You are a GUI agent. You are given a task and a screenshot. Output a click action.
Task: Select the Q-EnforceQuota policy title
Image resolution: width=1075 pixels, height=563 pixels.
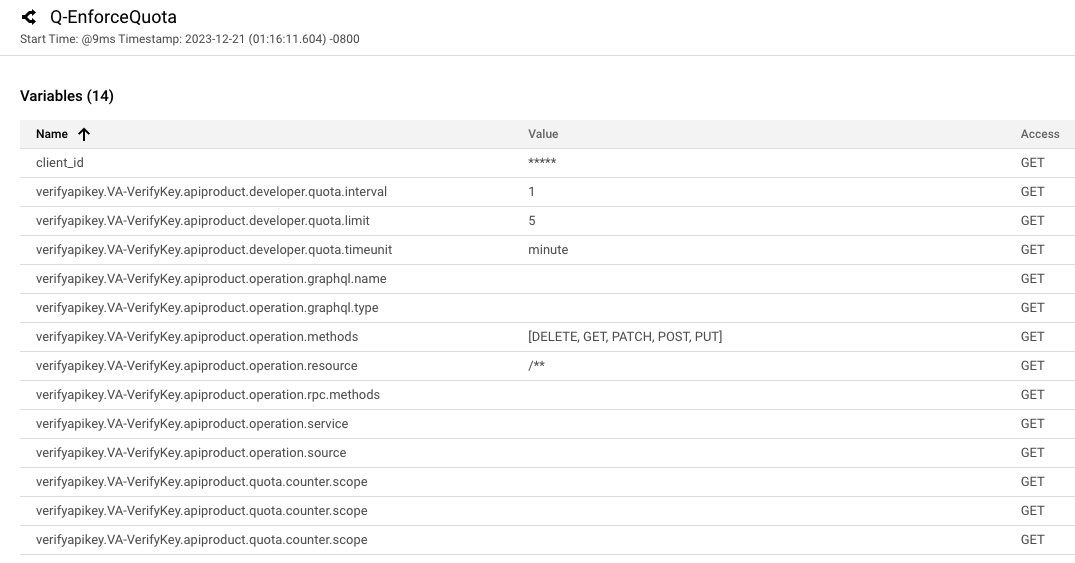(x=113, y=17)
